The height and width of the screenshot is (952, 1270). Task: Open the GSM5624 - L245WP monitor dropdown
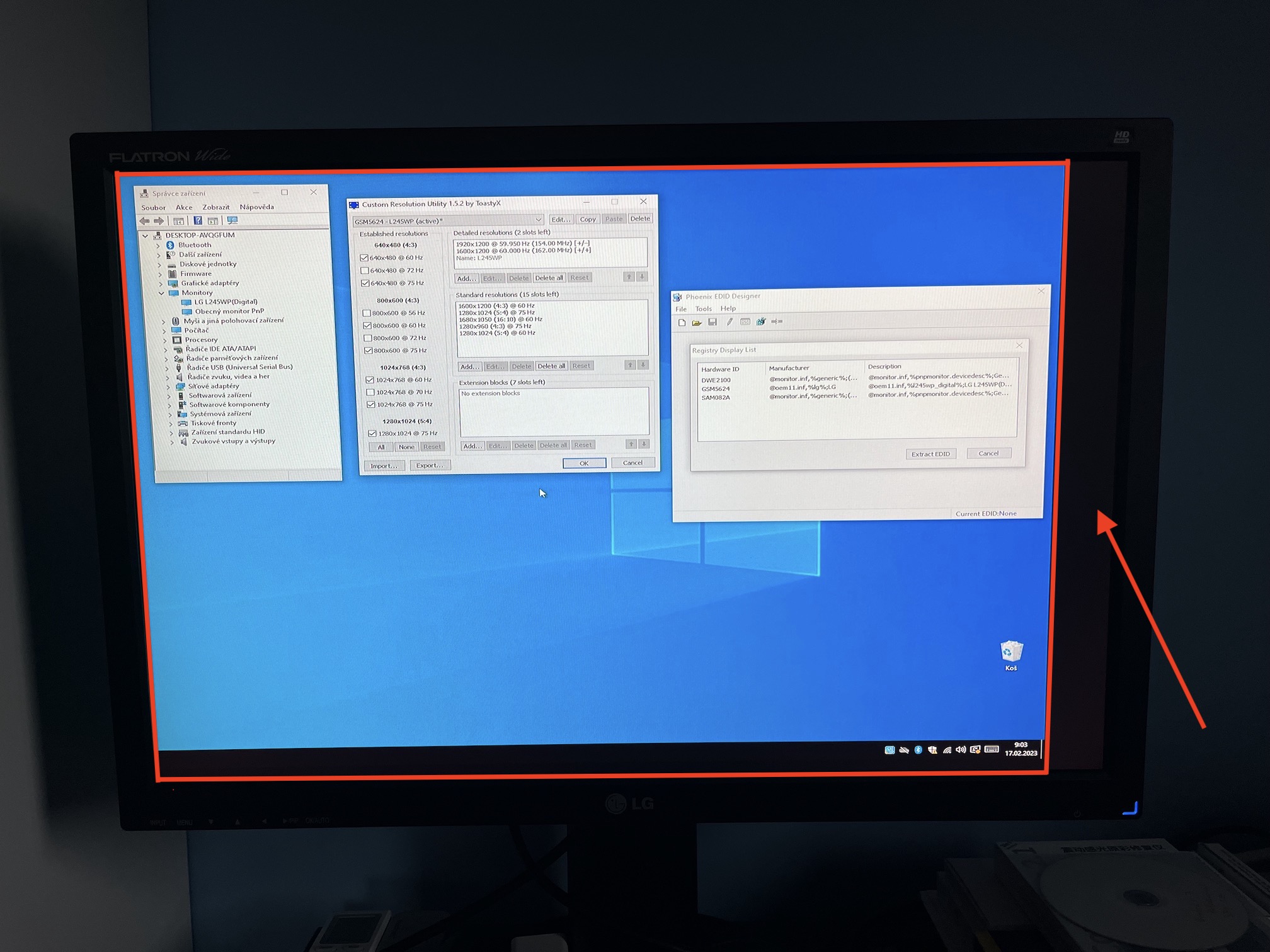point(538,220)
